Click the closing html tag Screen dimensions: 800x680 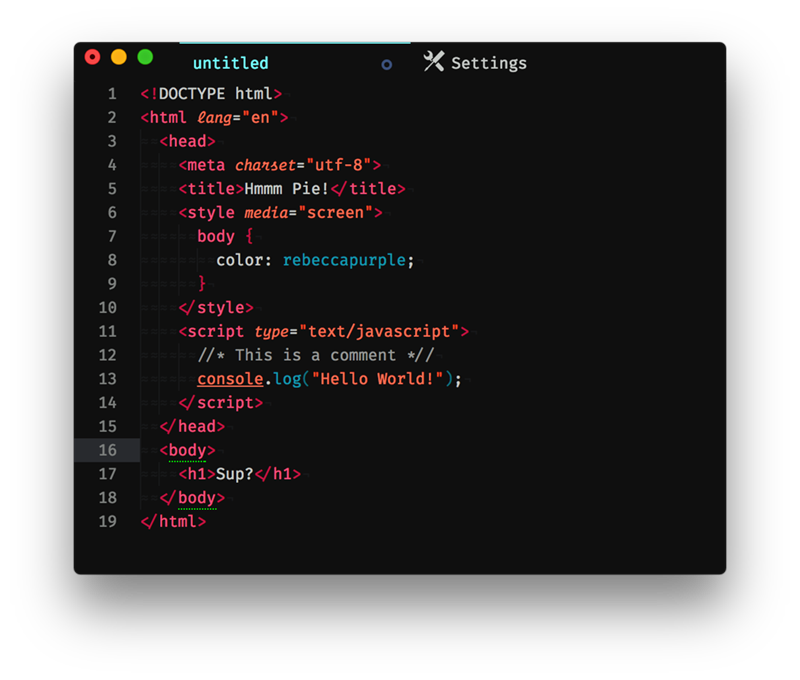(x=173, y=521)
